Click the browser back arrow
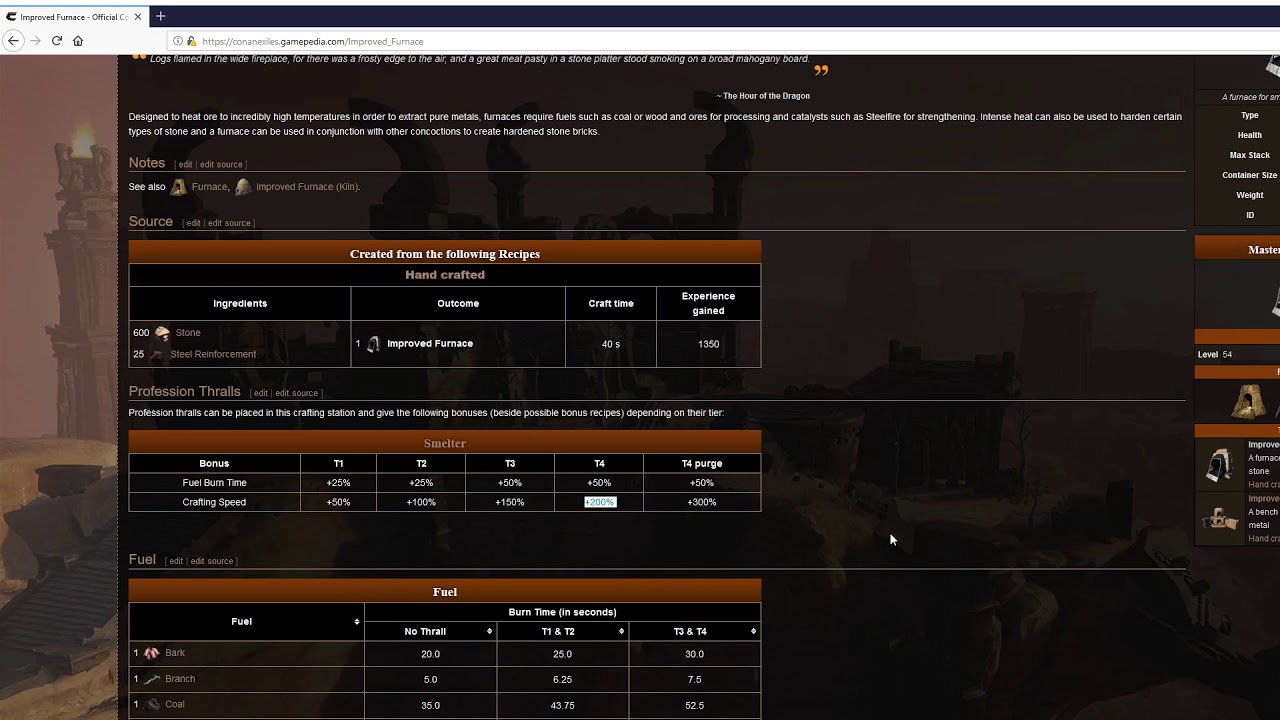The image size is (1280, 720). [x=13, y=41]
